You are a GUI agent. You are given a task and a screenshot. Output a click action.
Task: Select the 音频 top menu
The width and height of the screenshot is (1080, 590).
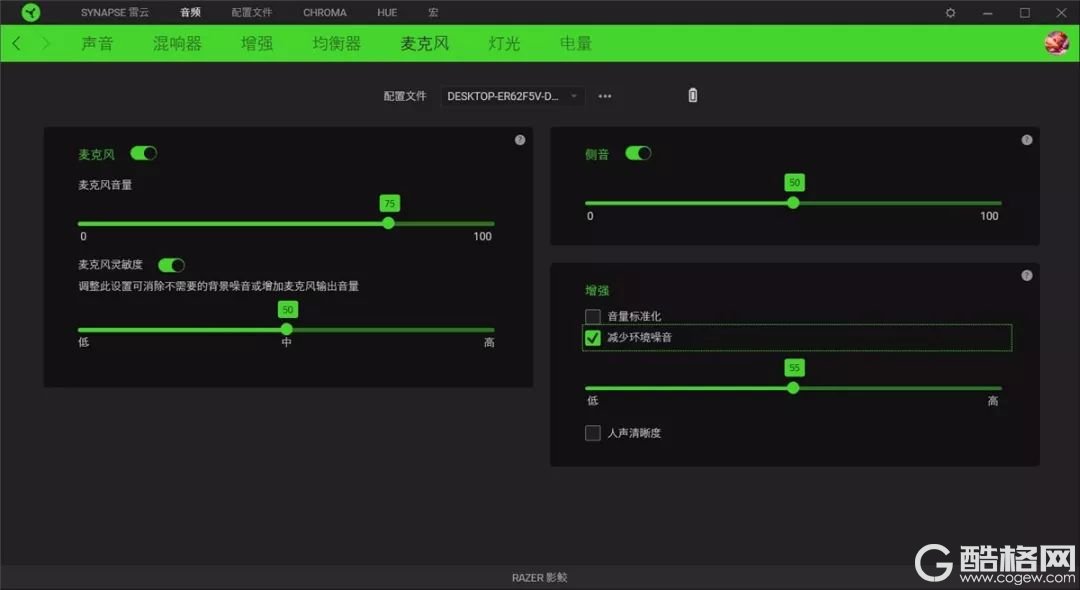[x=190, y=12]
